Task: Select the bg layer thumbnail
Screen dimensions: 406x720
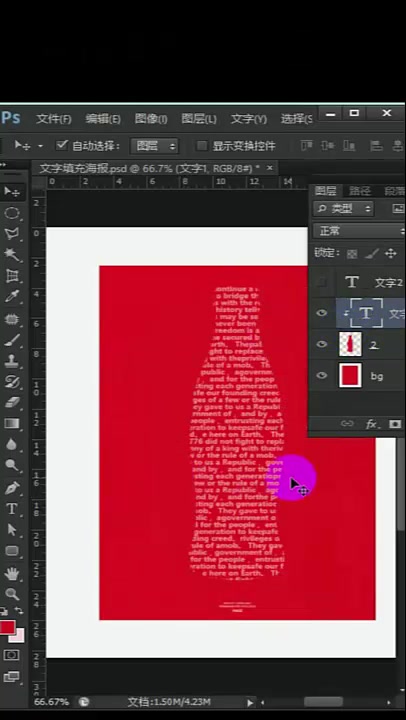Action: click(350, 376)
